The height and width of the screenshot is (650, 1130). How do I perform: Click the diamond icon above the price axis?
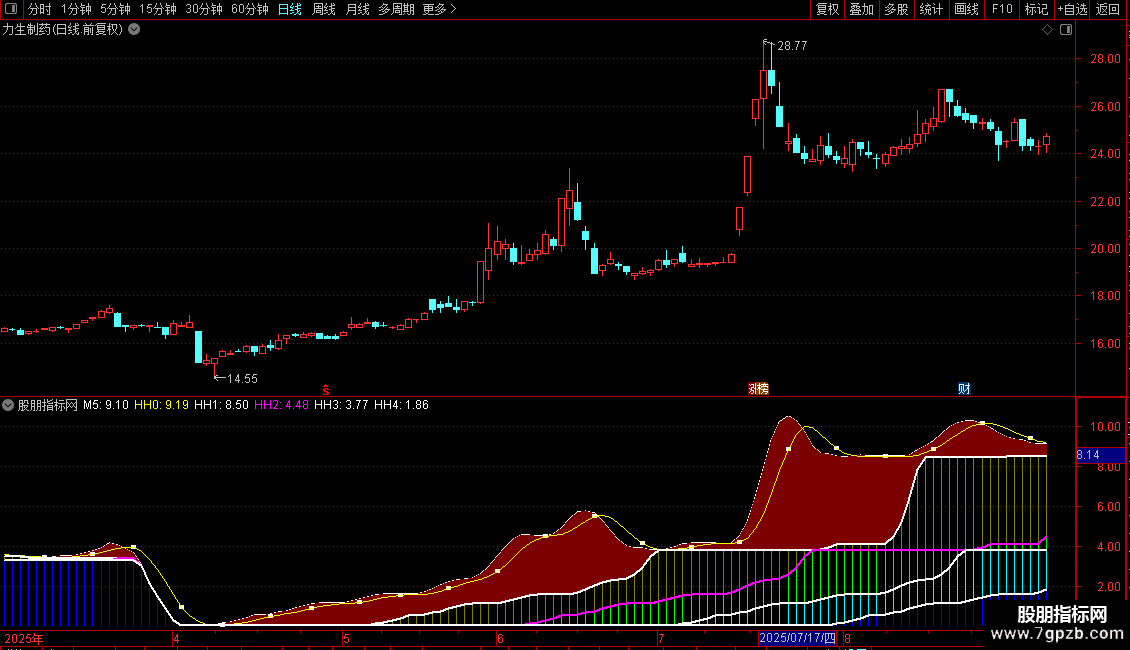tap(1047, 29)
